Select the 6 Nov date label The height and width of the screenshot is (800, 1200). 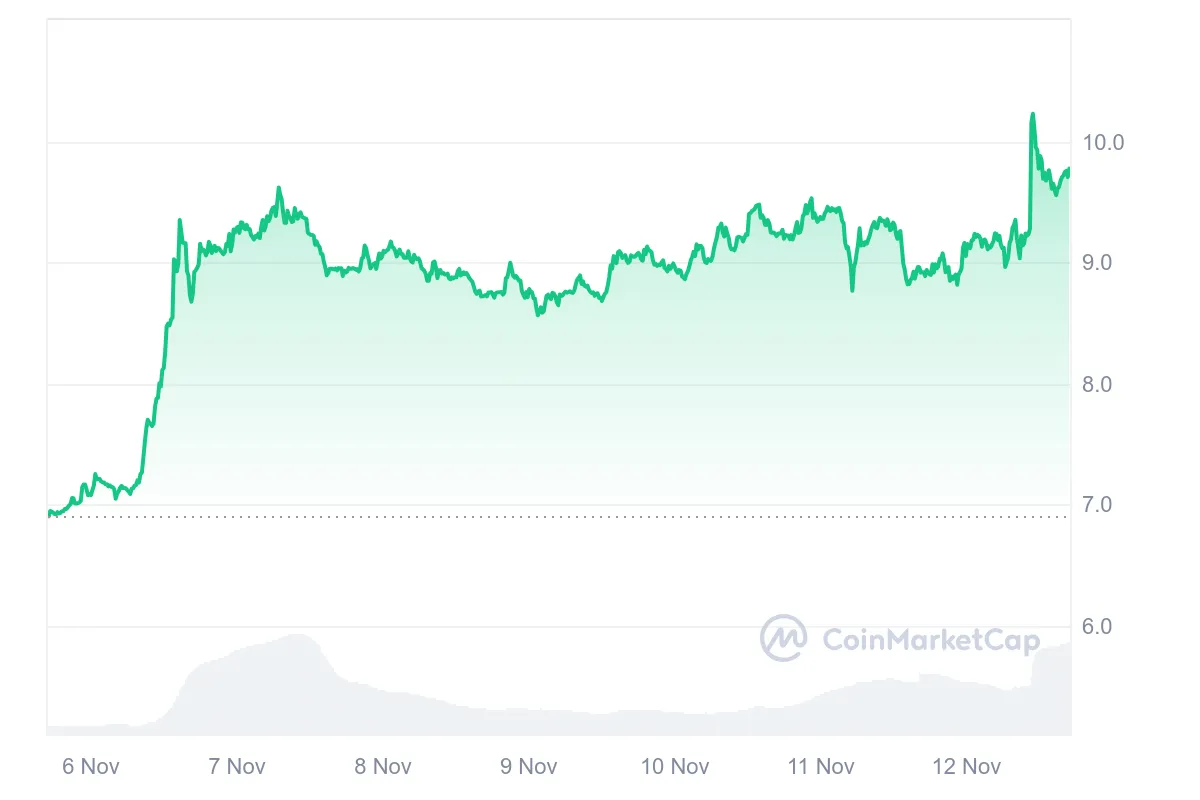(x=91, y=767)
